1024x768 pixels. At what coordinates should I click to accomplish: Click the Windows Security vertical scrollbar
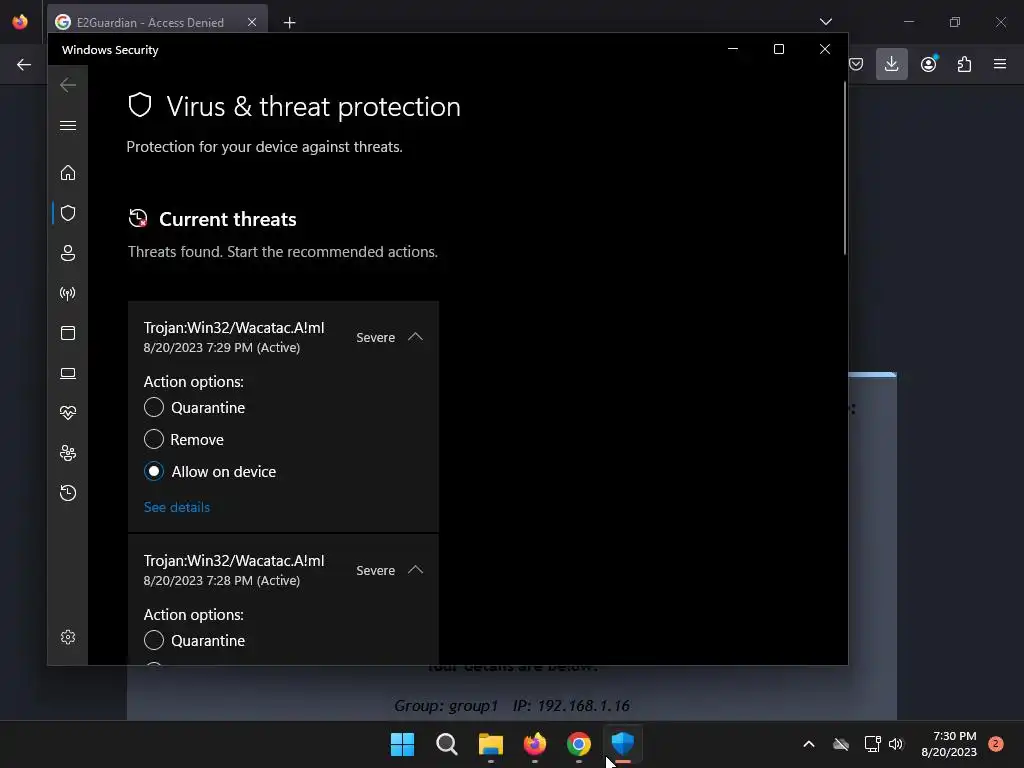coord(844,168)
